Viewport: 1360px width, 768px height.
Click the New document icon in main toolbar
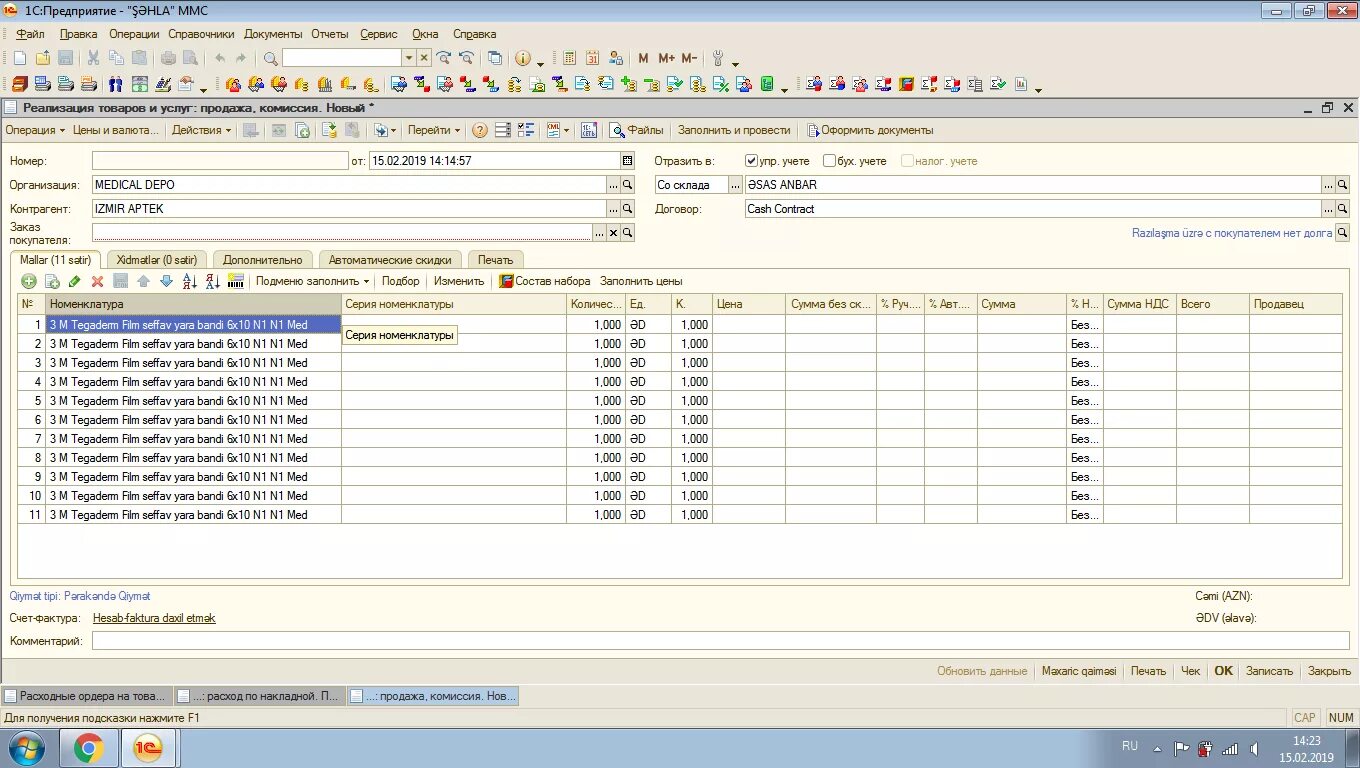(x=19, y=58)
